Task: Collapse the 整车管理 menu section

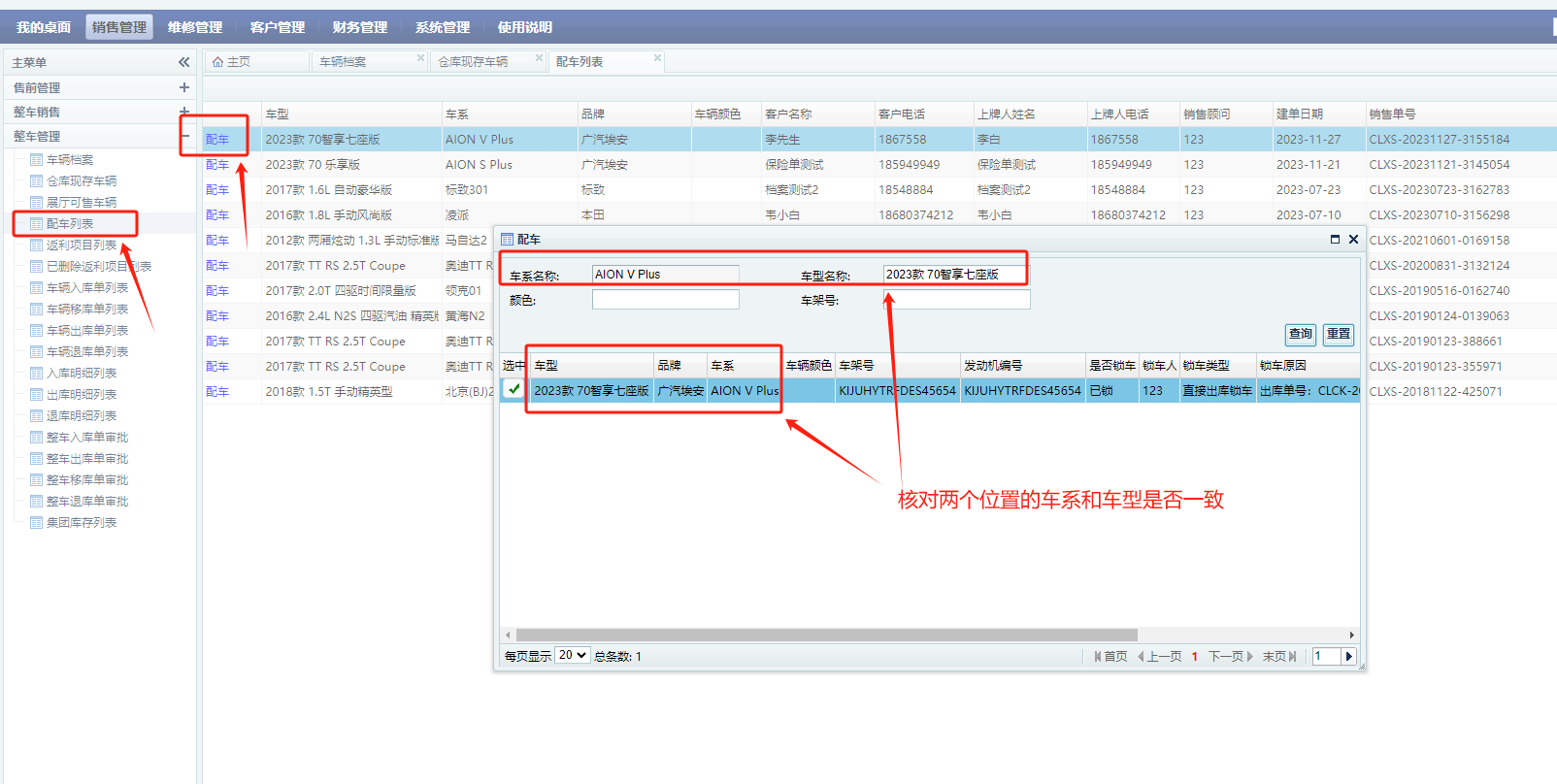Action: point(184,137)
